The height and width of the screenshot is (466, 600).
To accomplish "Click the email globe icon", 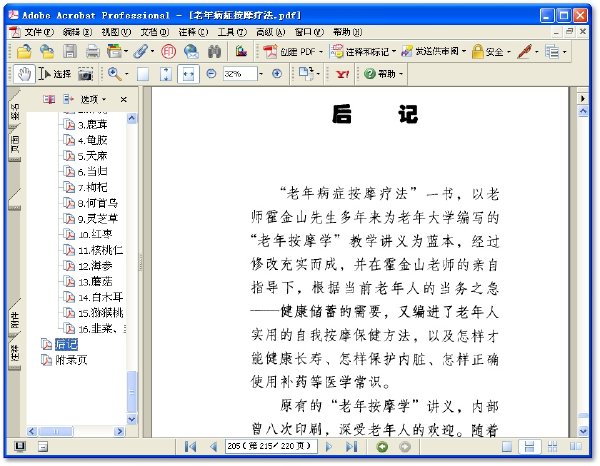I will pyautogui.click(x=191, y=52).
